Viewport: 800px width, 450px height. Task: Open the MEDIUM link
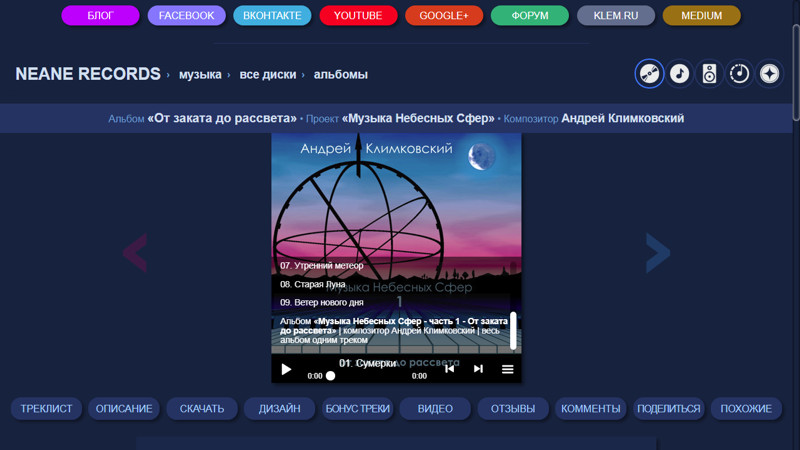702,15
